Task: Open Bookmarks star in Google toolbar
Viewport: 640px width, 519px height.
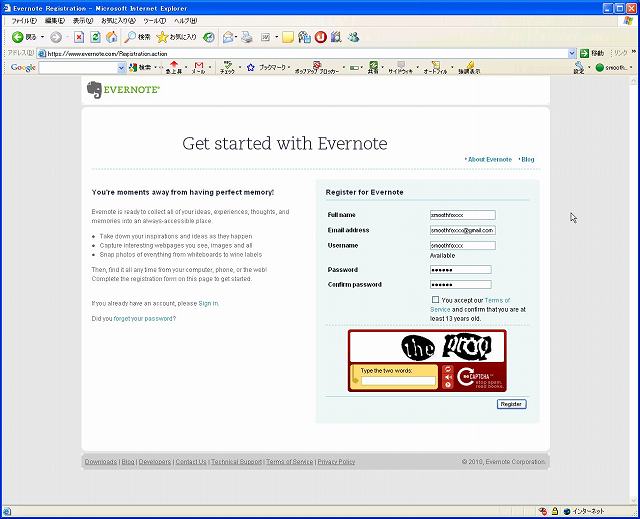Action: point(251,67)
